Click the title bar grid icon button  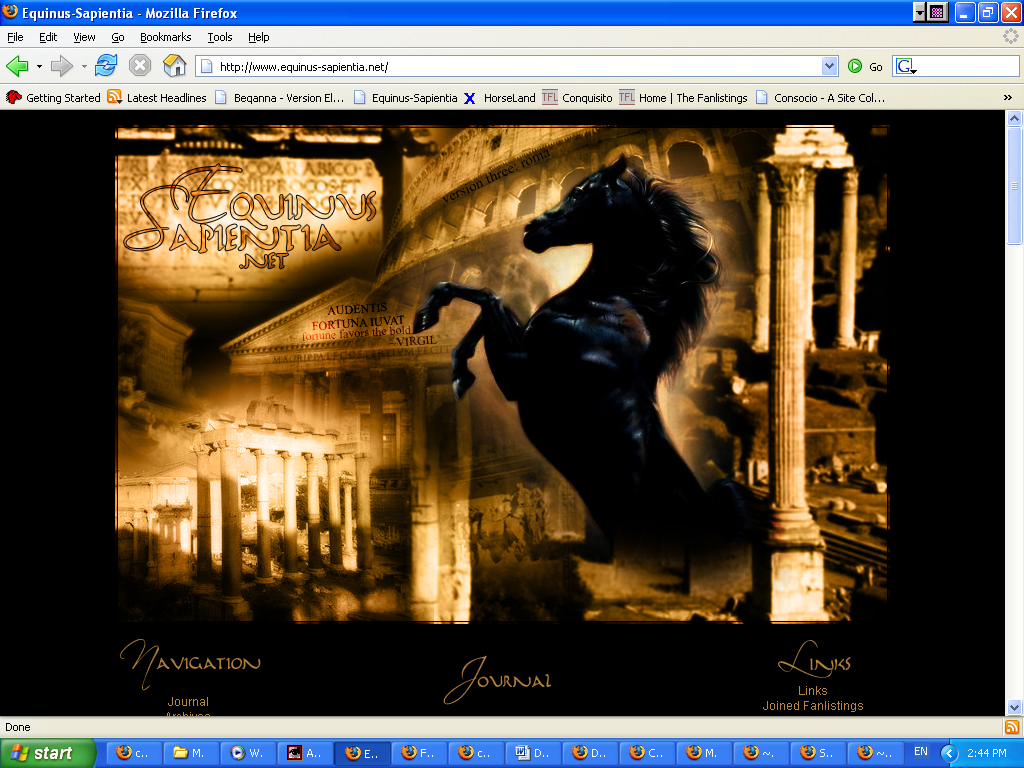pos(937,12)
